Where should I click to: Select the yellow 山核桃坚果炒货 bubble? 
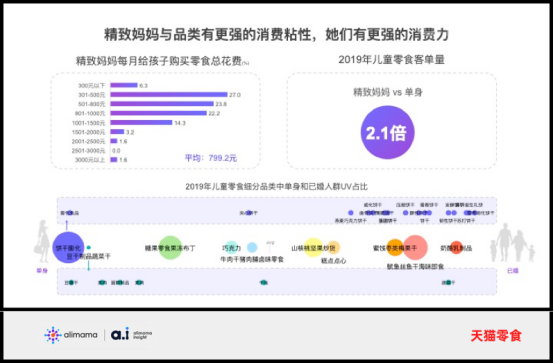[313, 248]
